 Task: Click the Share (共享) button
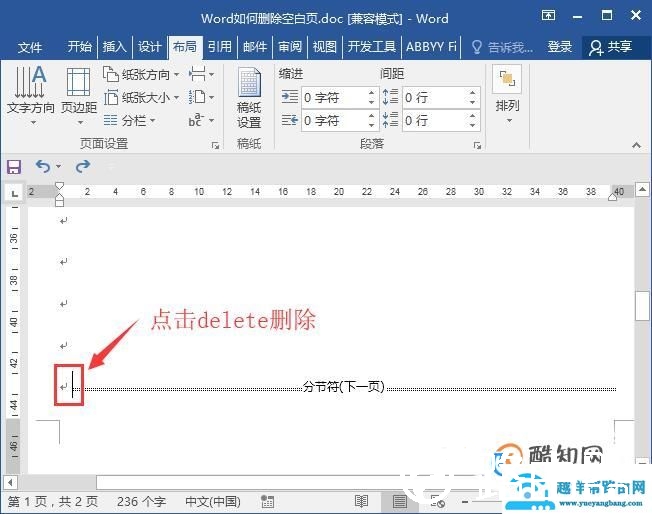click(x=610, y=47)
